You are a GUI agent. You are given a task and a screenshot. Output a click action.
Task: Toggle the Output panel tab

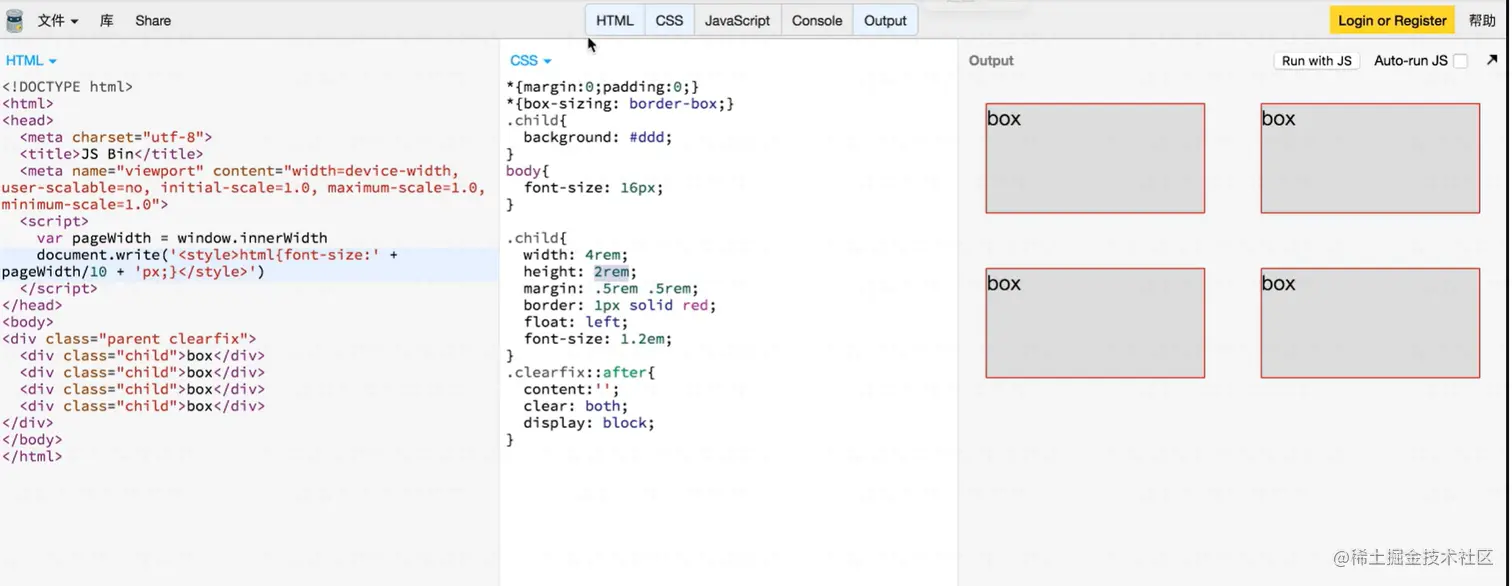(x=885, y=20)
